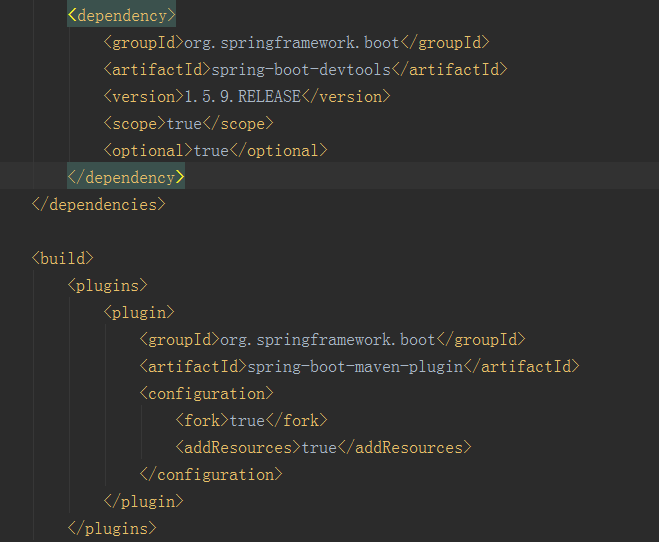The image size is (659, 542).
Task: Click the addResources true line
Action: coord(323,447)
